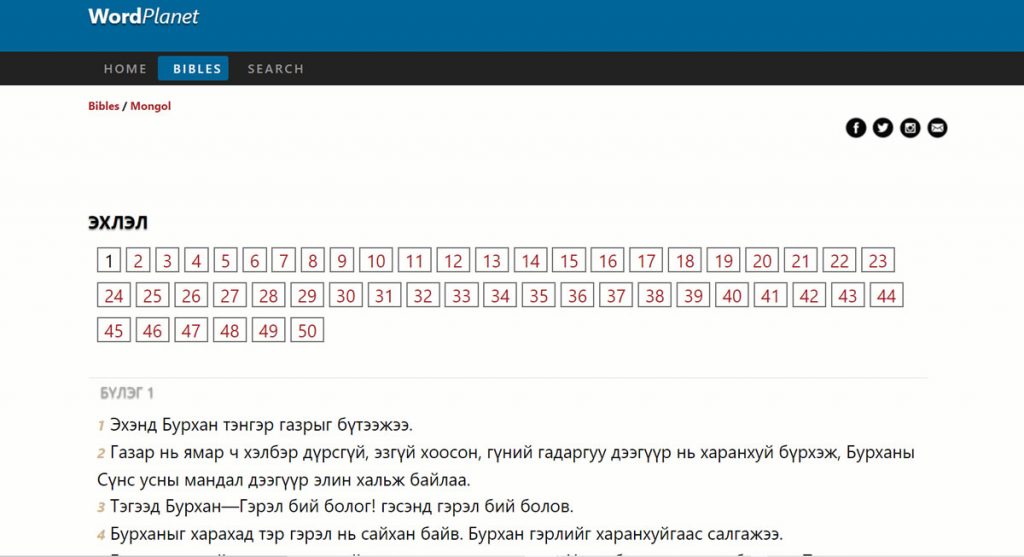The width and height of the screenshot is (1024, 557).
Task: Go to chapter 2
Action: tap(138, 261)
